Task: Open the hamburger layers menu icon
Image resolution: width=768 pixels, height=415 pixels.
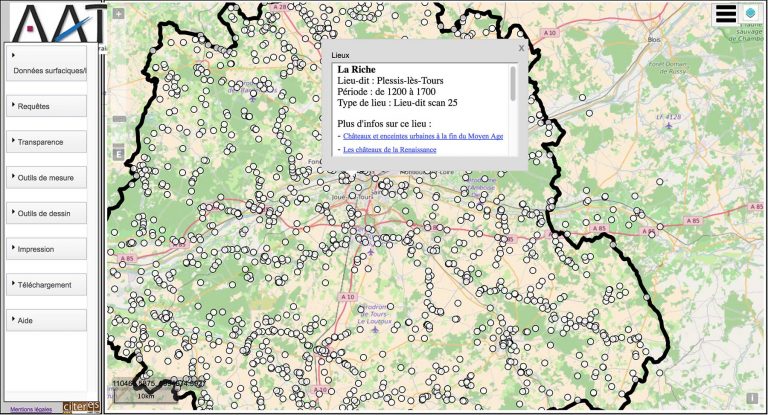Action: click(725, 13)
